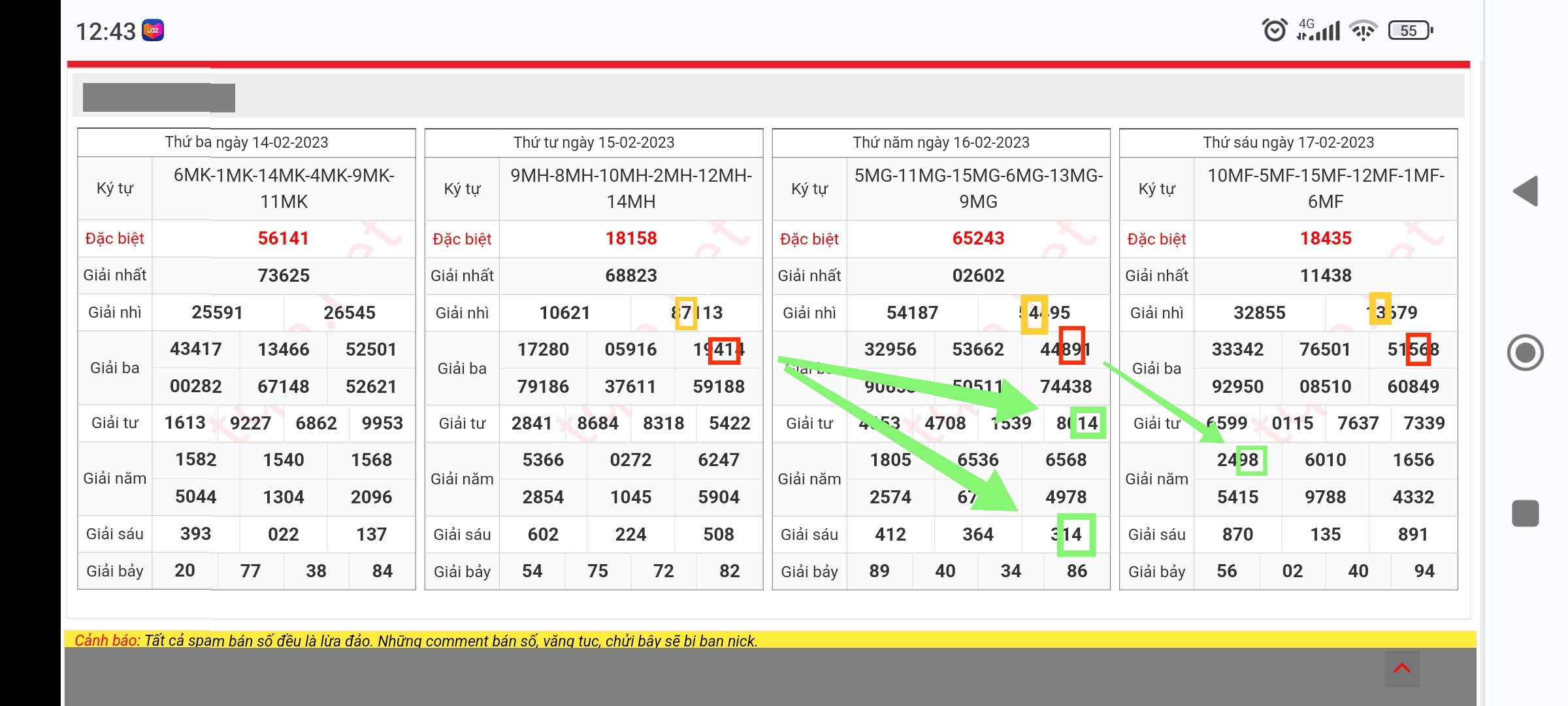Click the red boxed digits in 19414
The width and height of the screenshot is (1568, 706).
pos(725,350)
